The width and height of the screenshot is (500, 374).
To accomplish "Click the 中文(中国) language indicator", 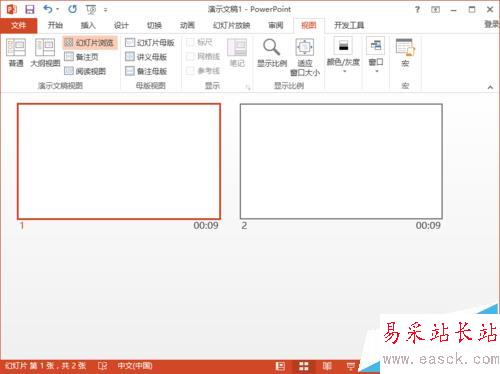I will click(135, 366).
